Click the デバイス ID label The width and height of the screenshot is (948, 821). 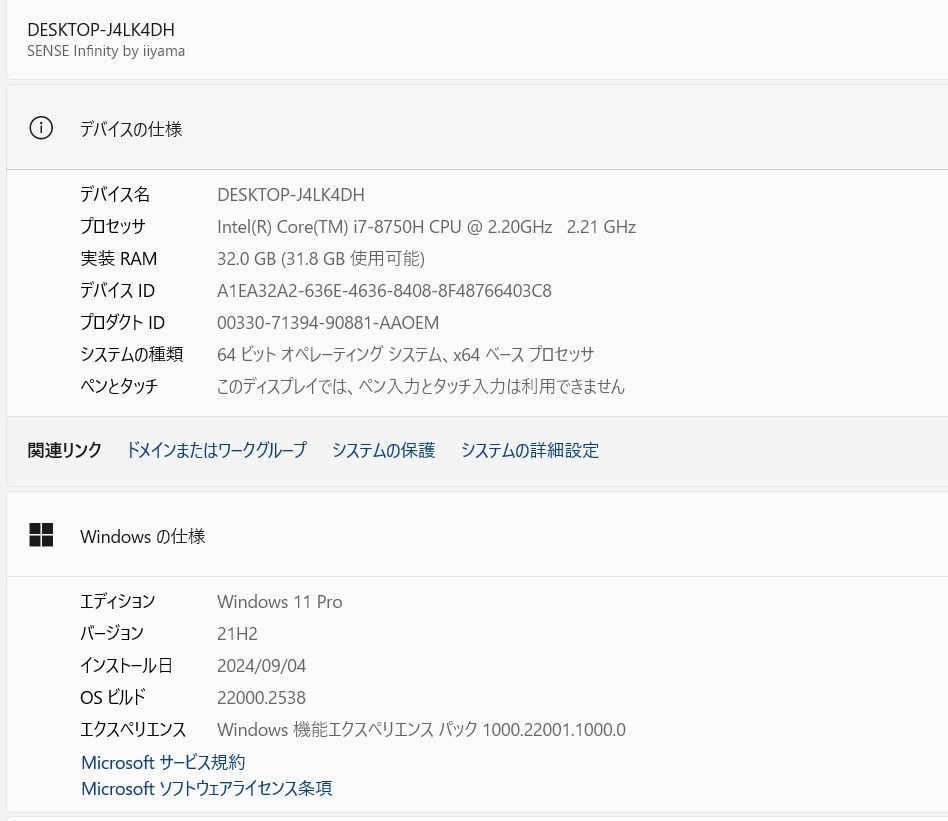[118, 291]
